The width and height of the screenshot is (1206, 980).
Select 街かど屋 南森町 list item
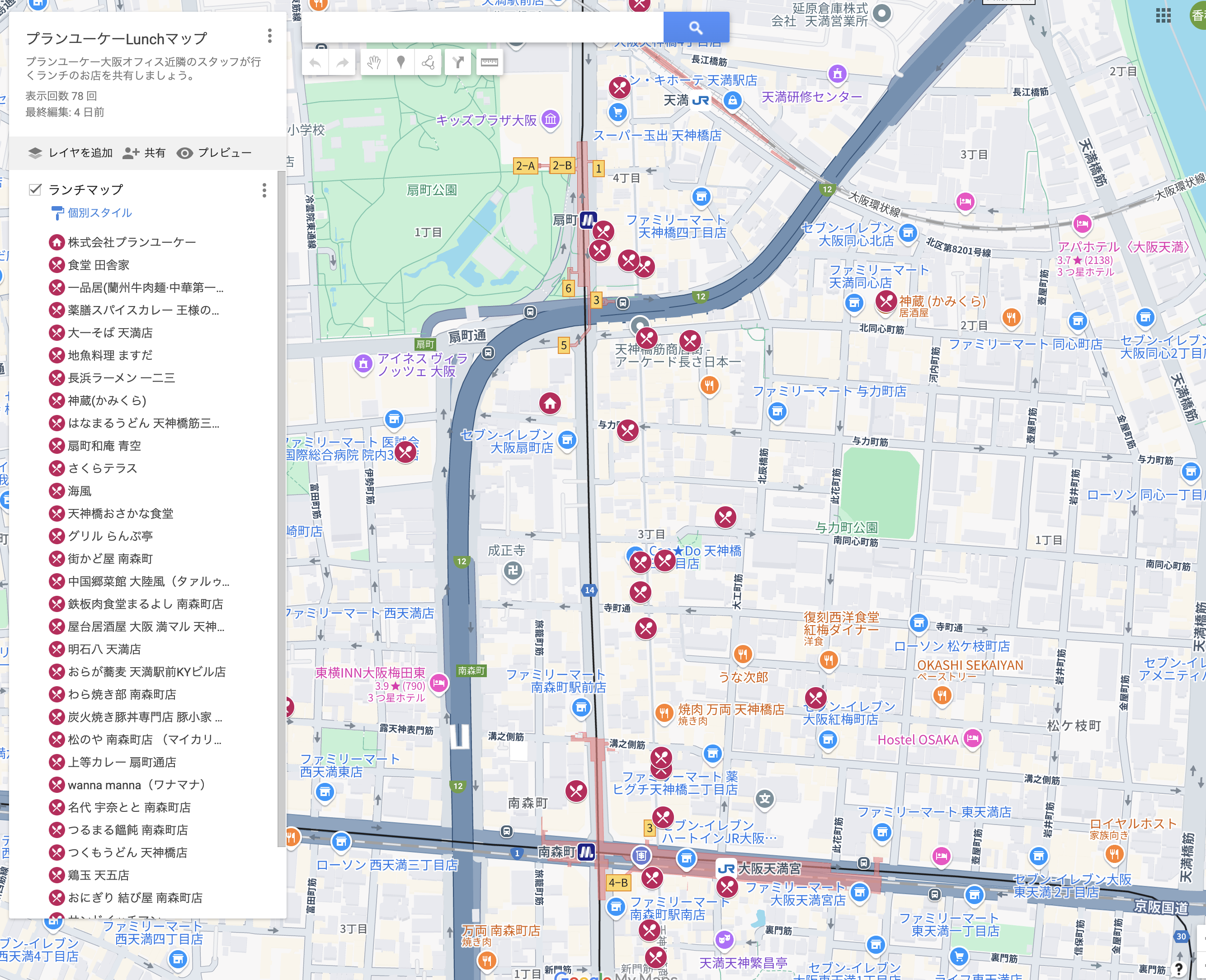[x=110, y=558]
